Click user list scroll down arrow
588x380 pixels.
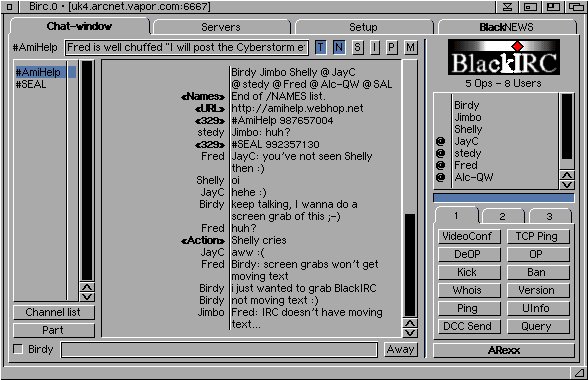(x=567, y=184)
